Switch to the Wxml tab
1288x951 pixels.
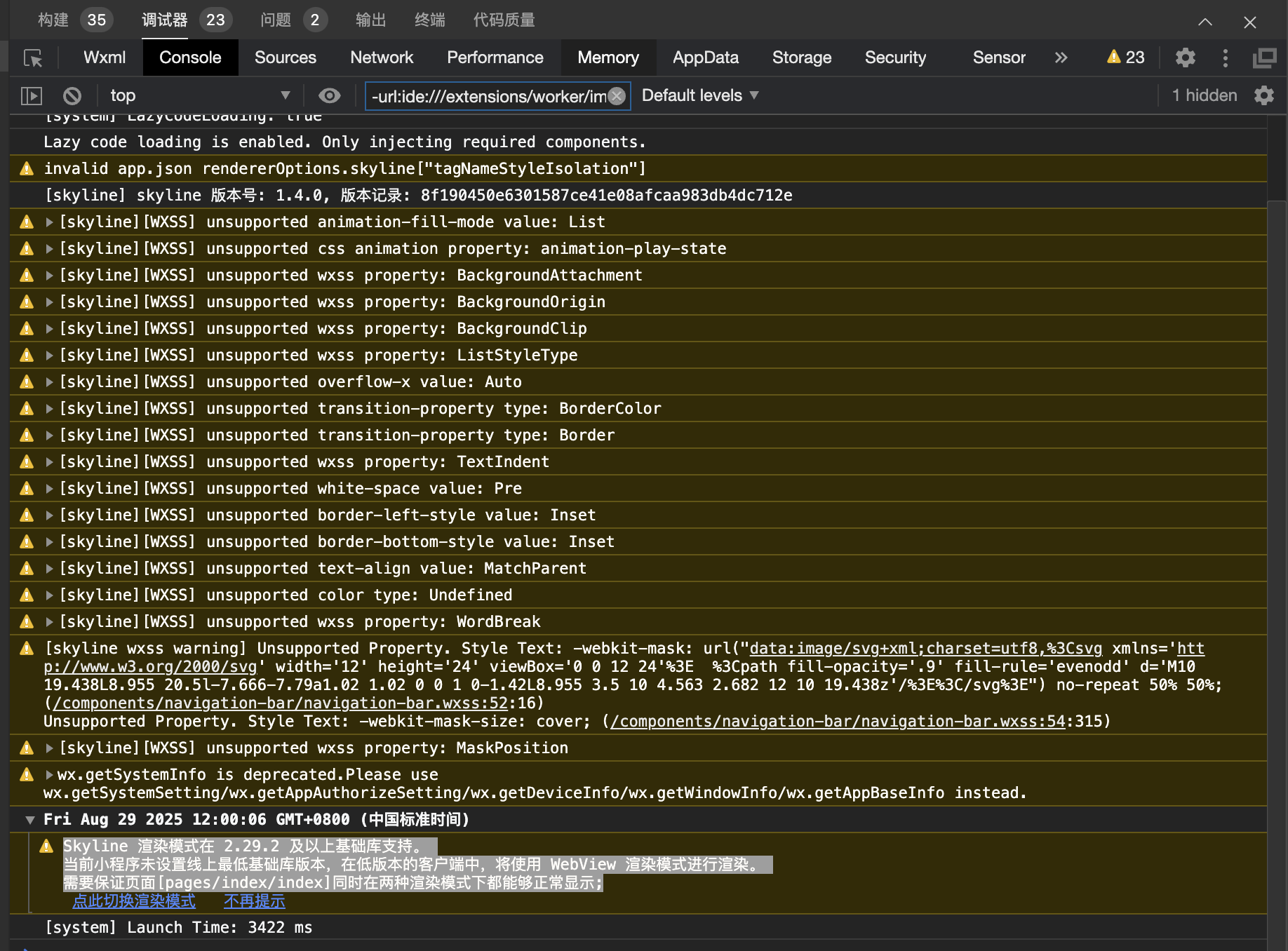click(105, 58)
